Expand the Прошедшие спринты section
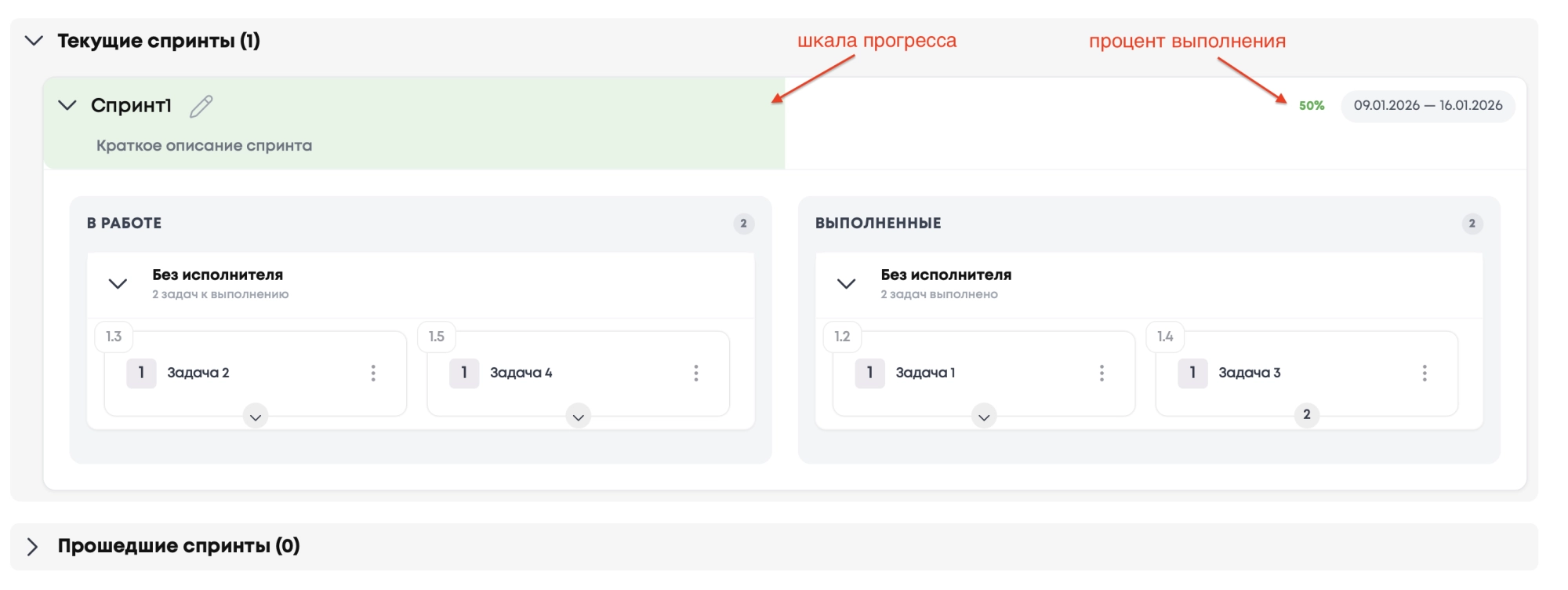Image resolution: width=1568 pixels, height=590 pixels. (32, 546)
